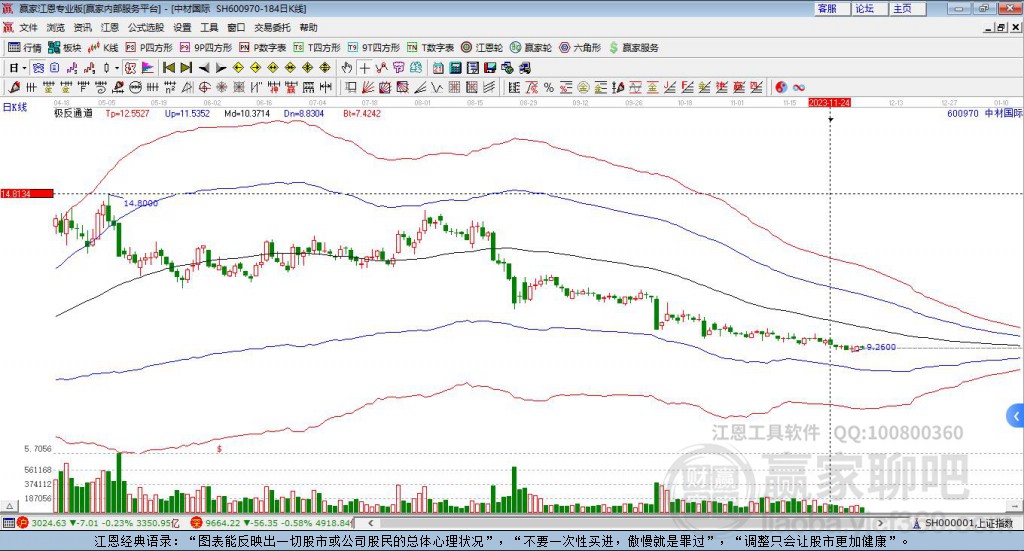Image resolution: width=1024 pixels, height=551 pixels.
Task: Click the 沪 Shanghai index status icon
Action: click(x=23, y=522)
